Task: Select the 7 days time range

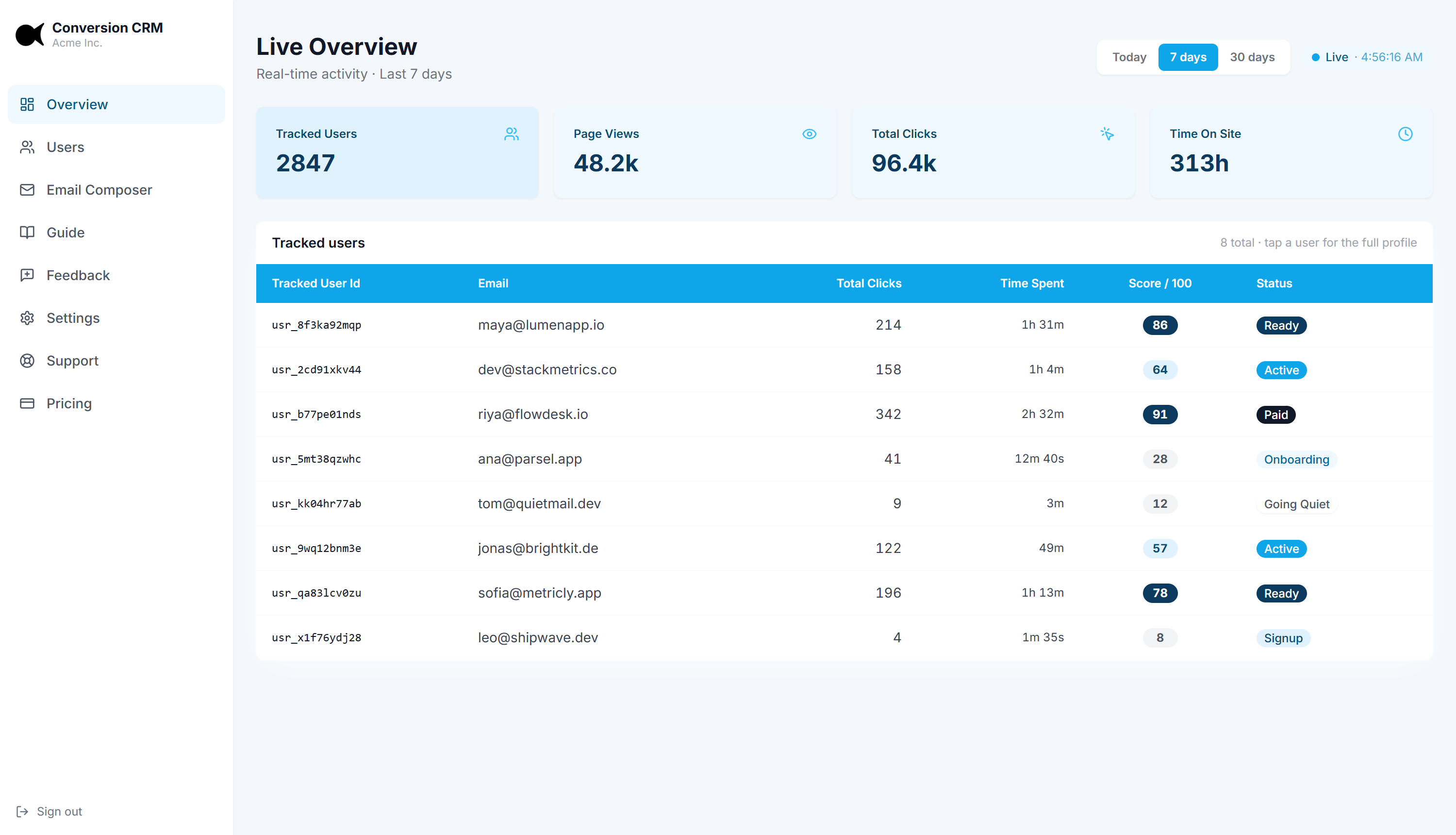Action: pyautogui.click(x=1188, y=57)
